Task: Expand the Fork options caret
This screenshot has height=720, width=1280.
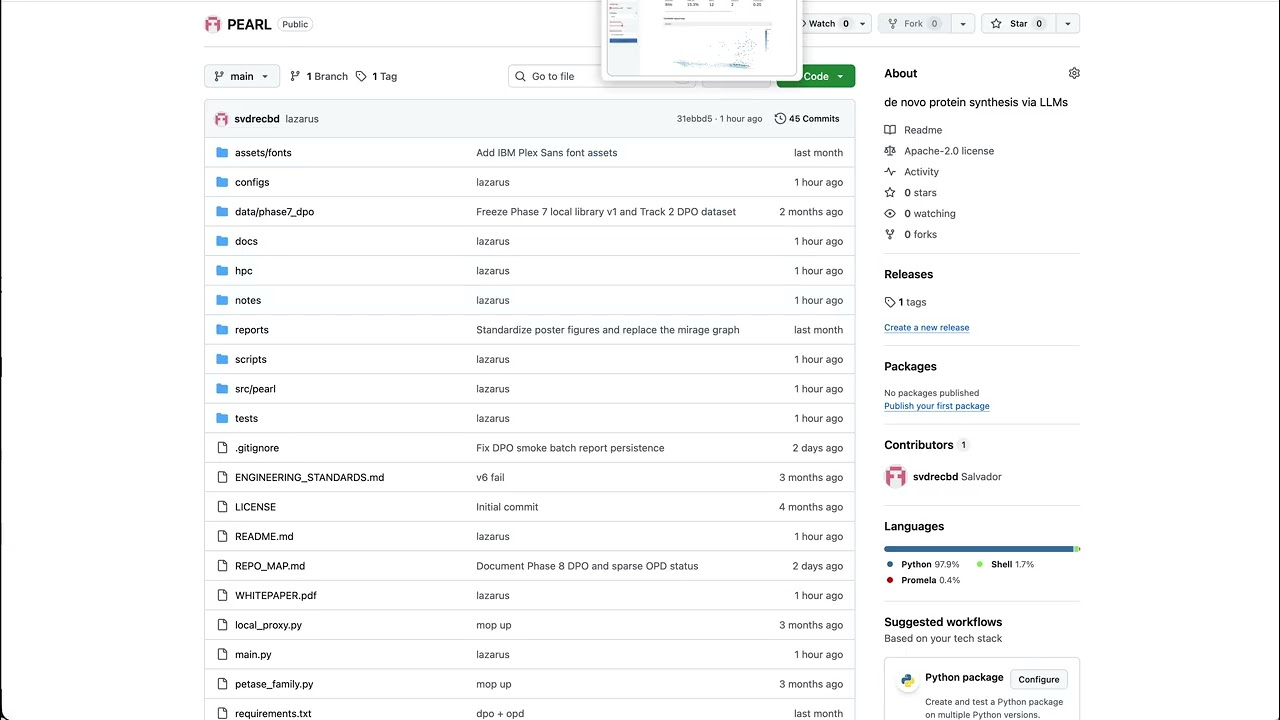Action: coord(963,24)
